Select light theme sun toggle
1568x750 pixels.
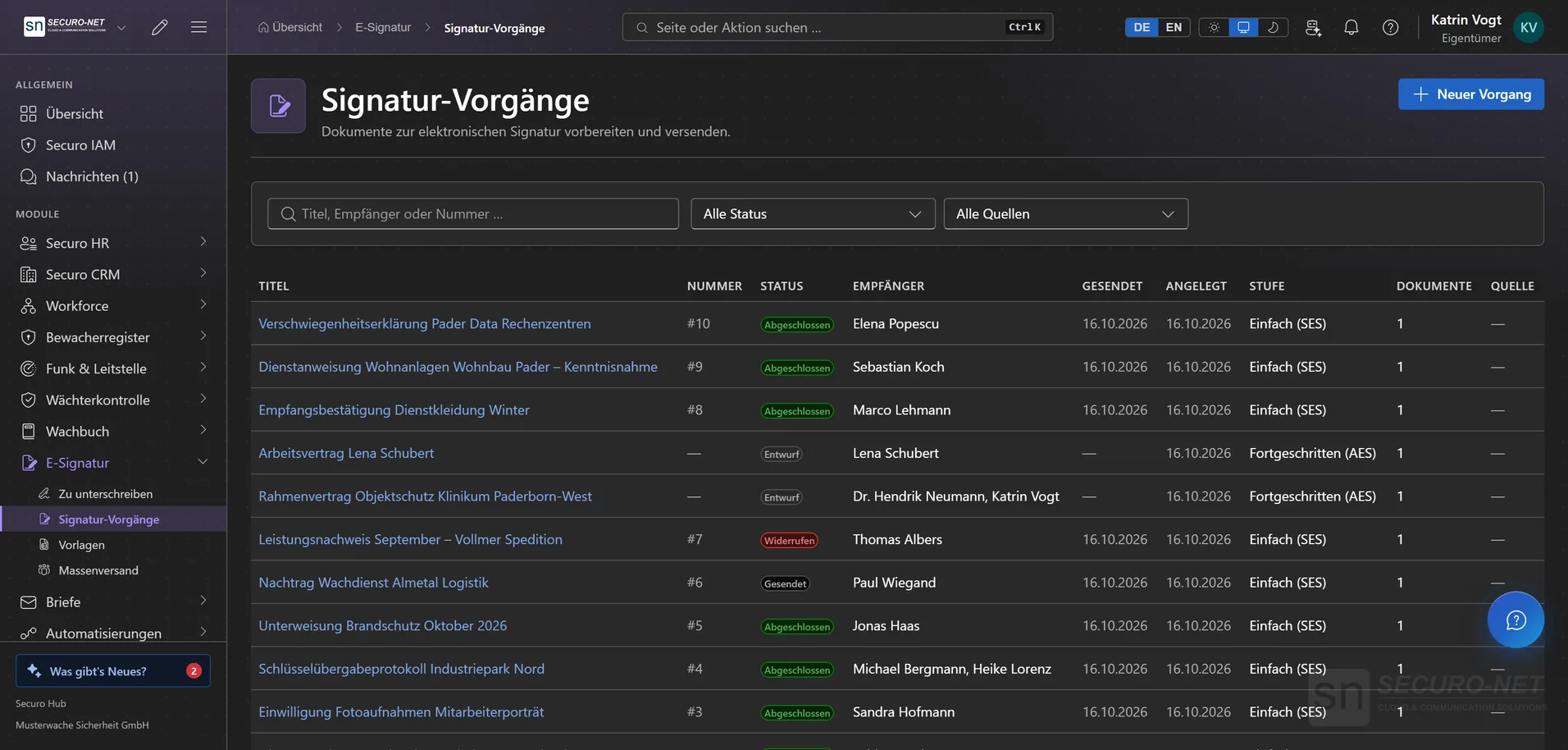(x=1214, y=27)
